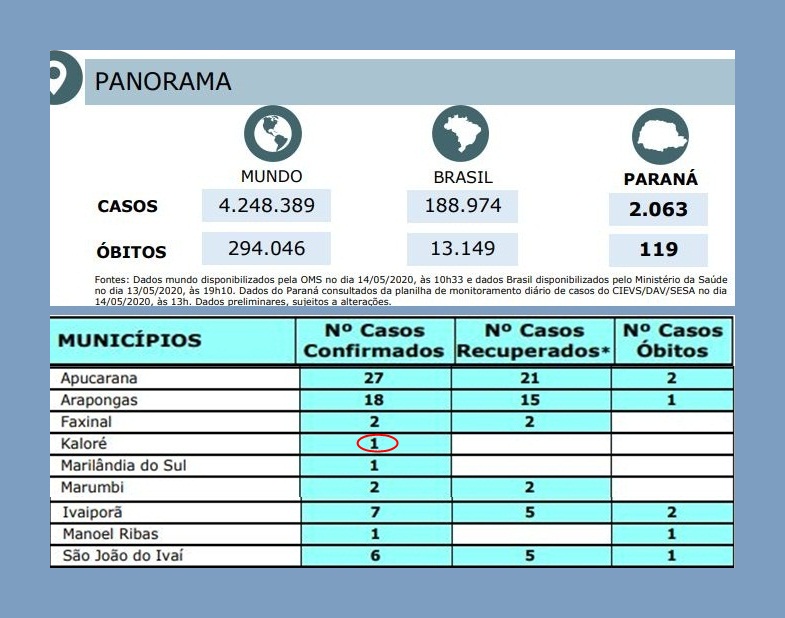Click Apucarana deaths value 2

pyautogui.click(x=672, y=378)
